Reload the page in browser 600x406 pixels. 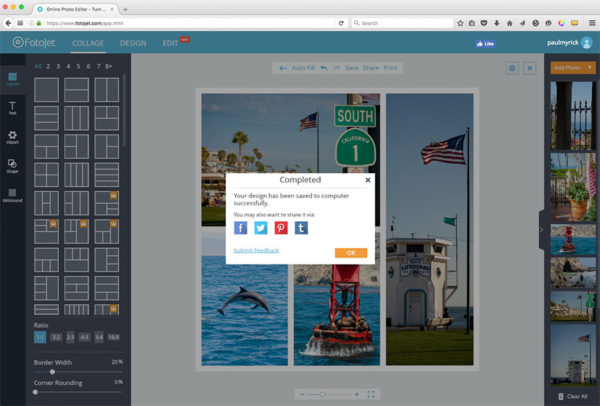(x=341, y=23)
